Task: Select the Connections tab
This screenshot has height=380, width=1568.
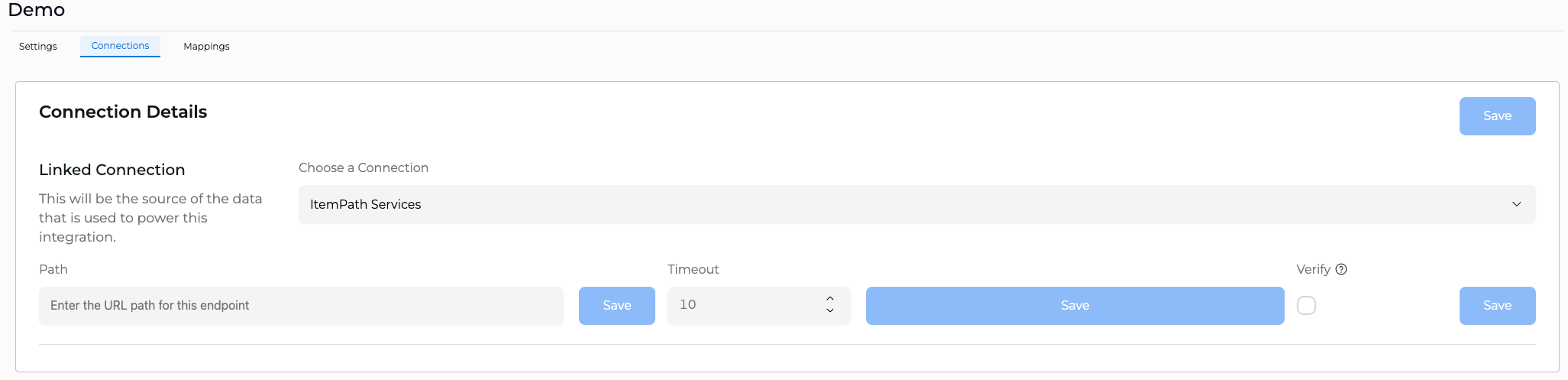Action: (x=120, y=46)
